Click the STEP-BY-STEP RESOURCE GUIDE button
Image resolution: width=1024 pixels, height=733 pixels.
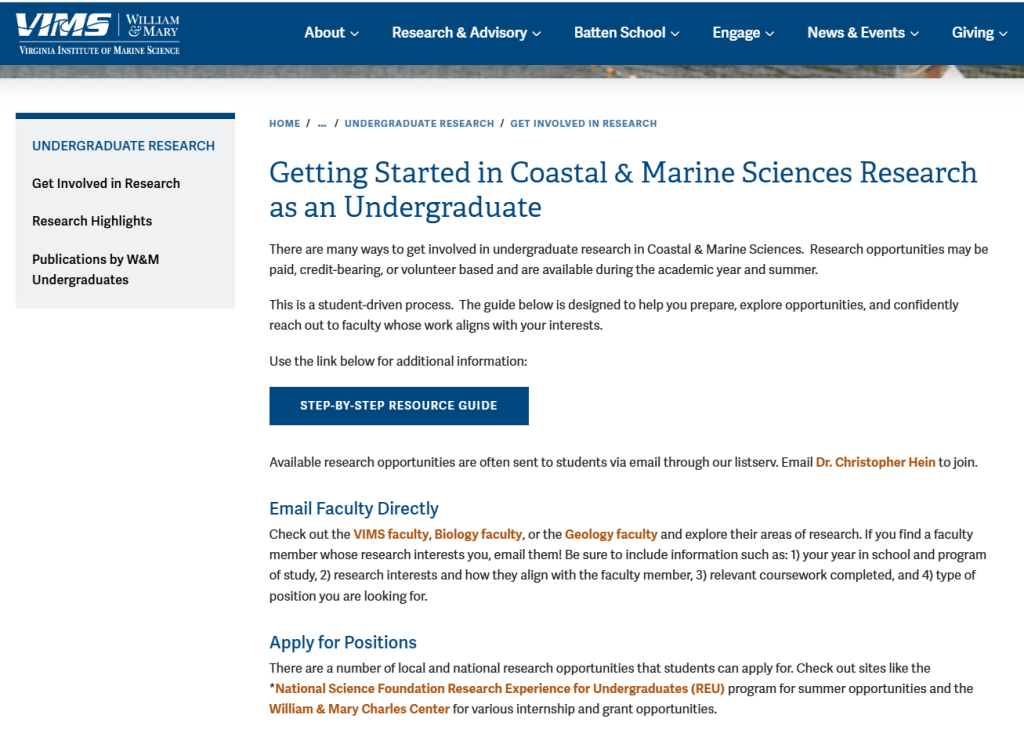point(398,405)
